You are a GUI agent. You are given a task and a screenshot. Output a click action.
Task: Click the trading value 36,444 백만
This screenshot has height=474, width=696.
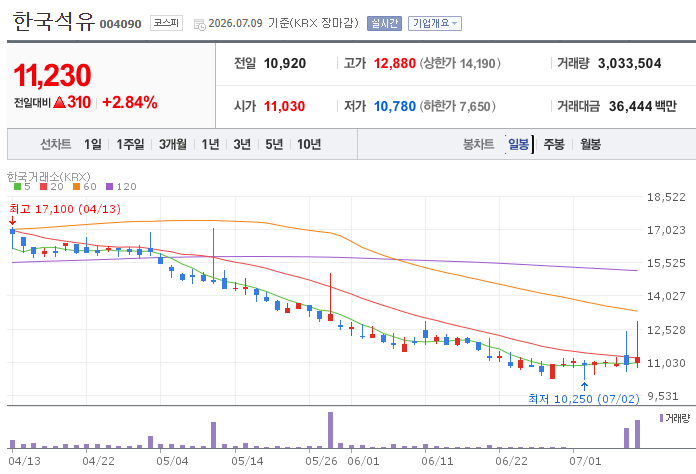pos(643,107)
